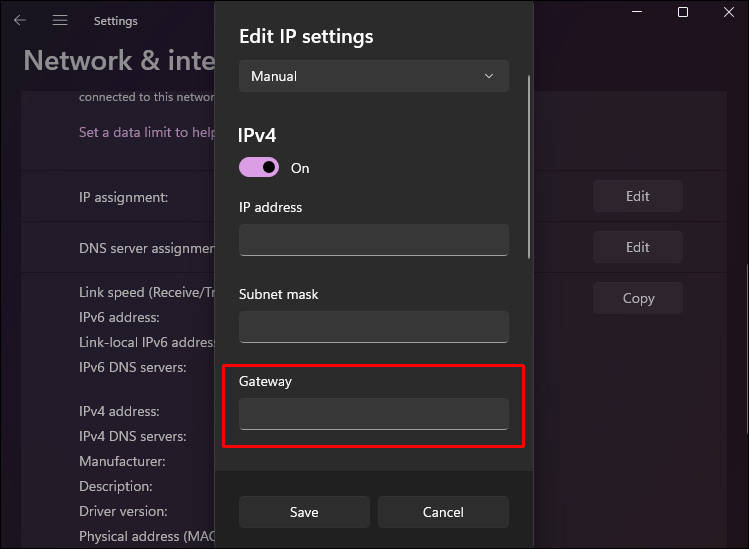Turn off the IPv4 toggle

click(x=259, y=168)
